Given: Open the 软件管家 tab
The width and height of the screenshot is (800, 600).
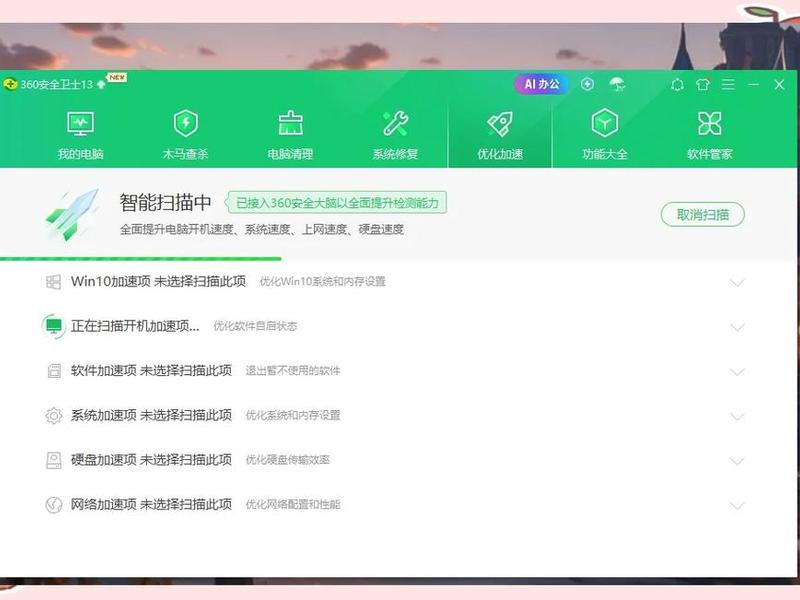Looking at the screenshot, I should point(710,135).
